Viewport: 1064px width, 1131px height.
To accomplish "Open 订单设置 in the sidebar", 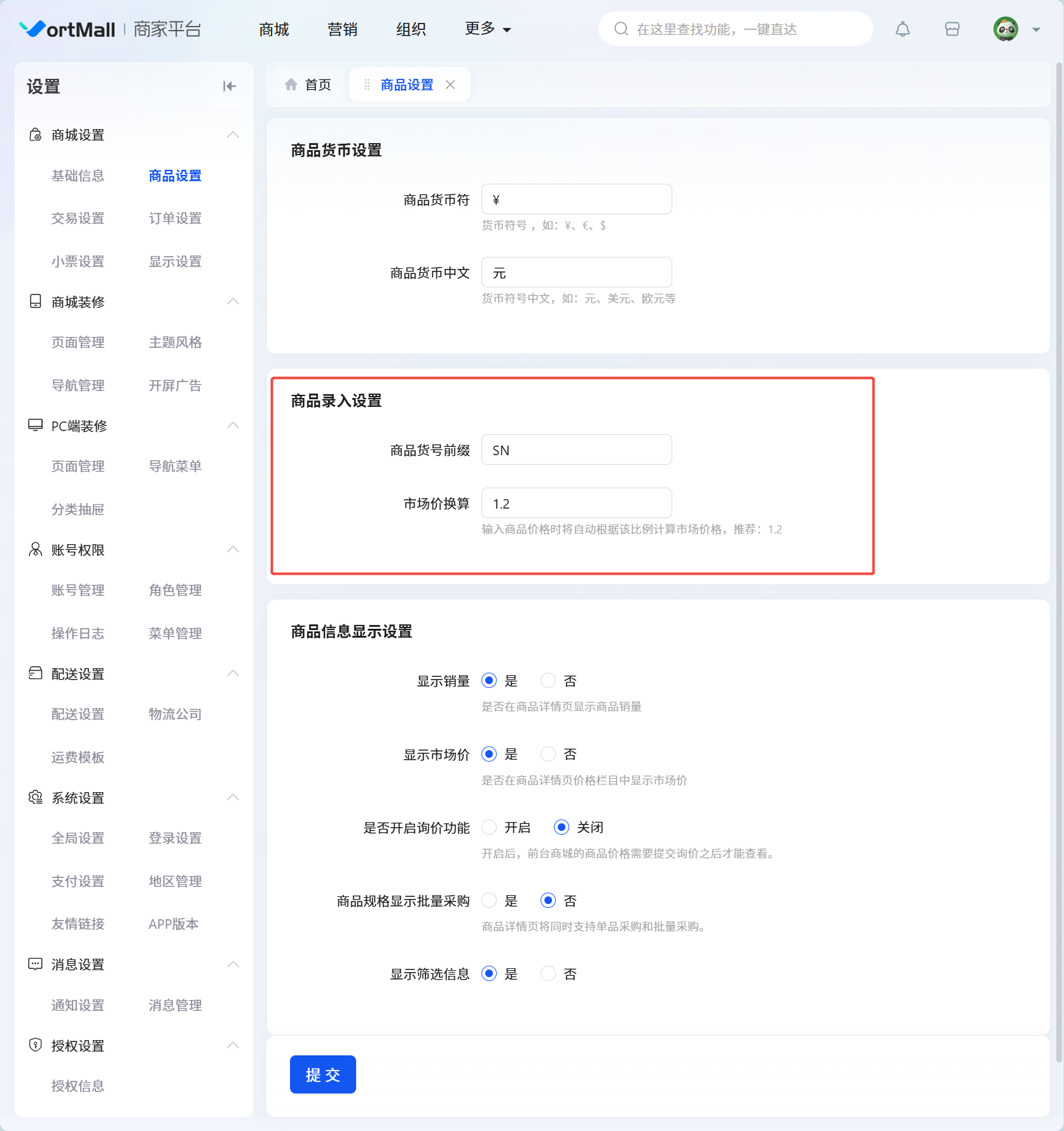I will 175,218.
